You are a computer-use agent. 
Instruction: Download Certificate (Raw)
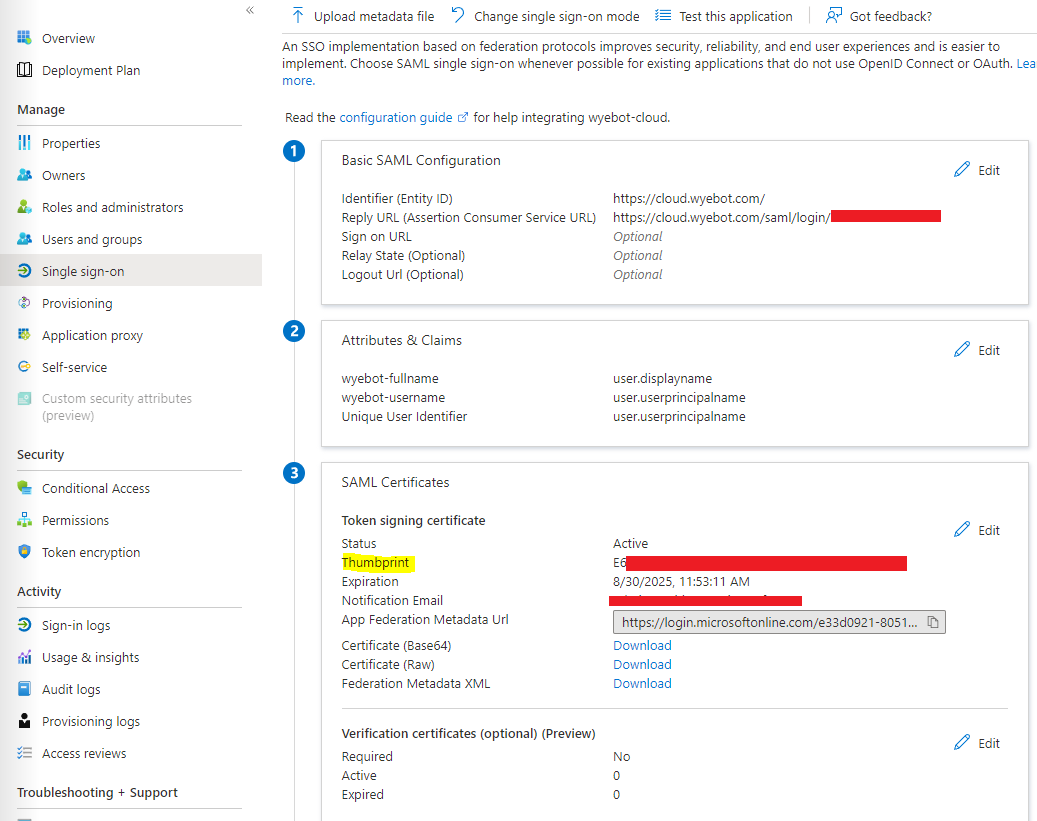(x=642, y=664)
